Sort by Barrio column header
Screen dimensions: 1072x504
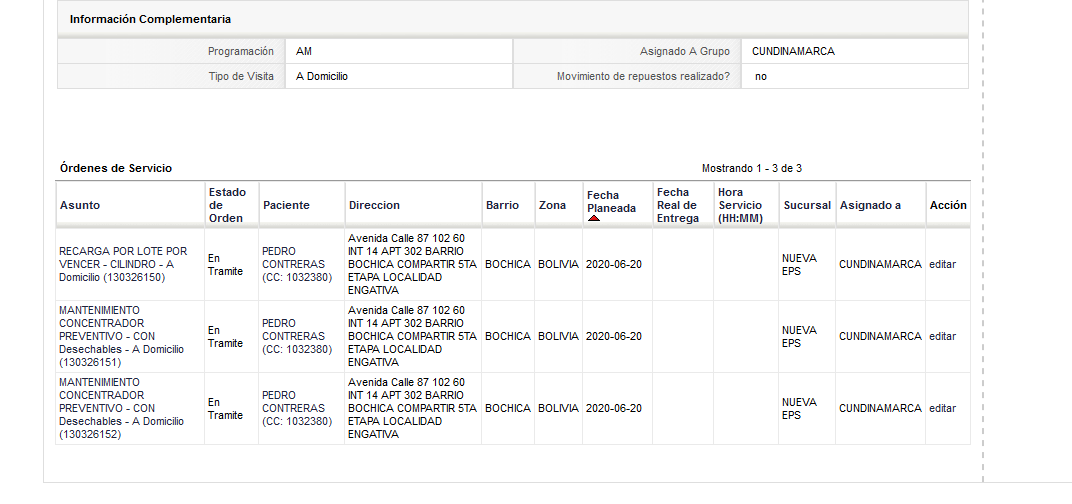click(502, 205)
